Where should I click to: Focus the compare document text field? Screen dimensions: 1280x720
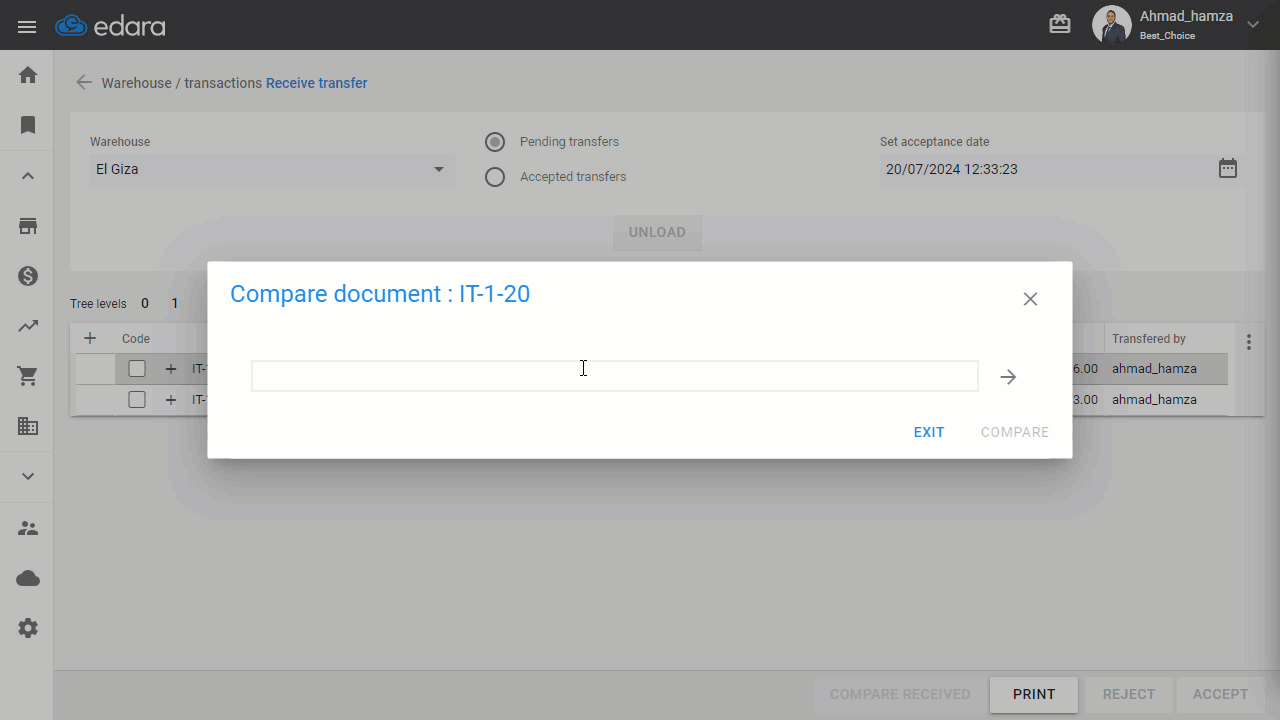click(x=615, y=376)
